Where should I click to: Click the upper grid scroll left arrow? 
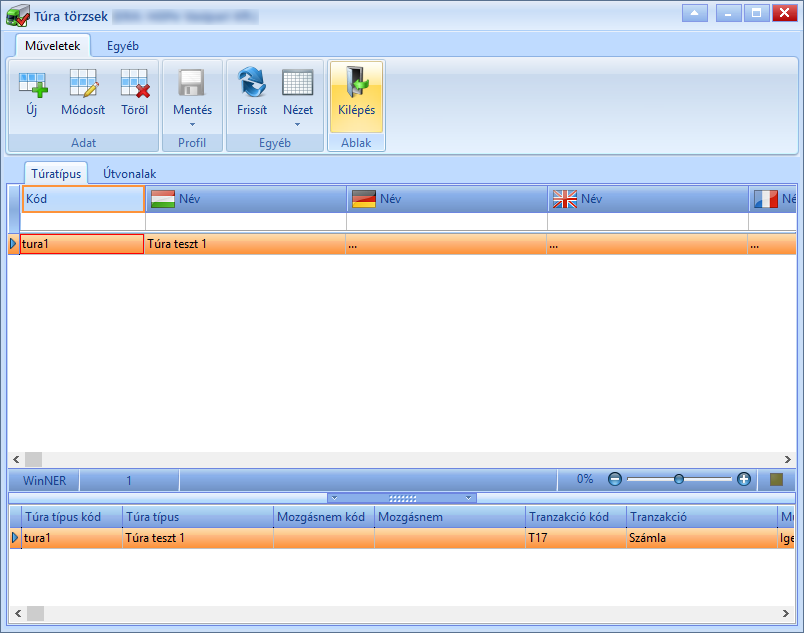(x=16, y=459)
